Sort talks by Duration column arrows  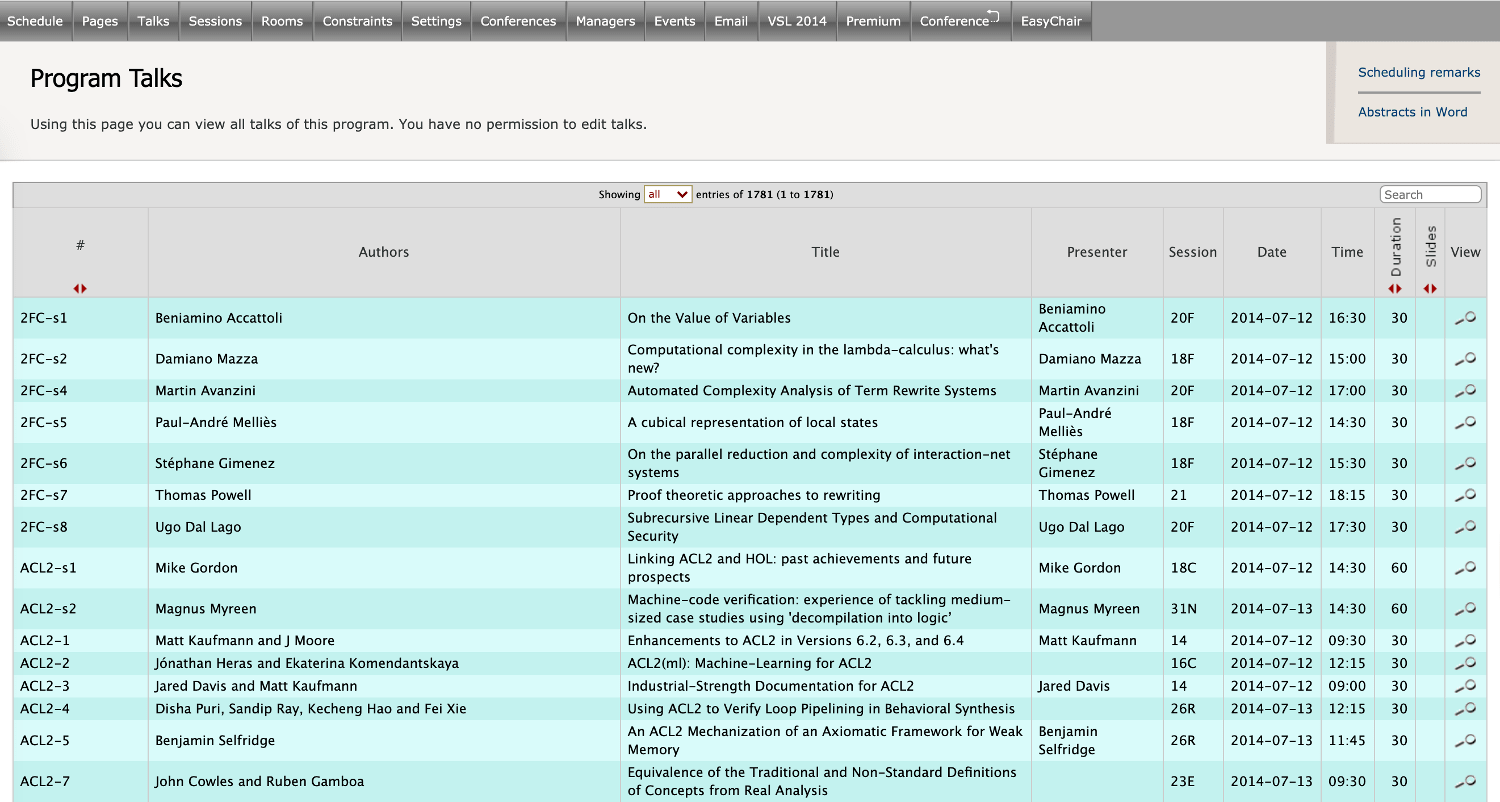[1396, 289]
